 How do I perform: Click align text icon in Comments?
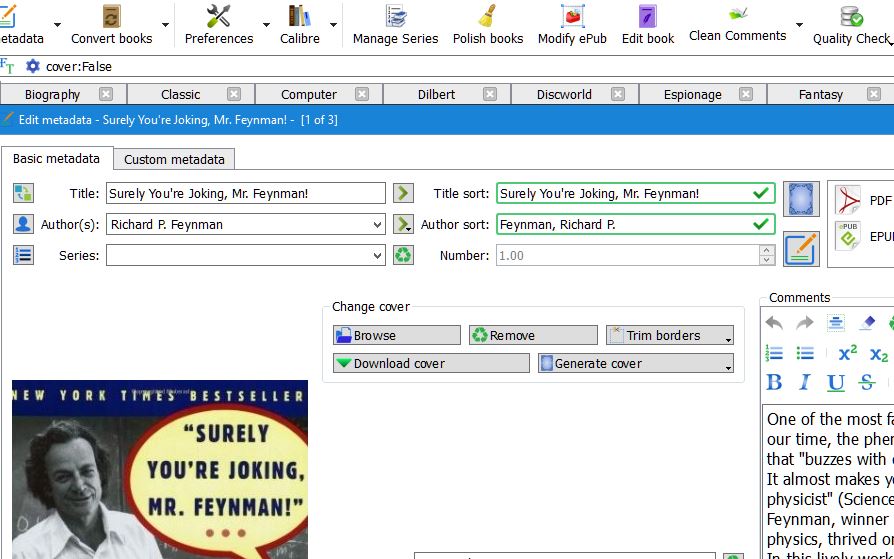(x=835, y=323)
